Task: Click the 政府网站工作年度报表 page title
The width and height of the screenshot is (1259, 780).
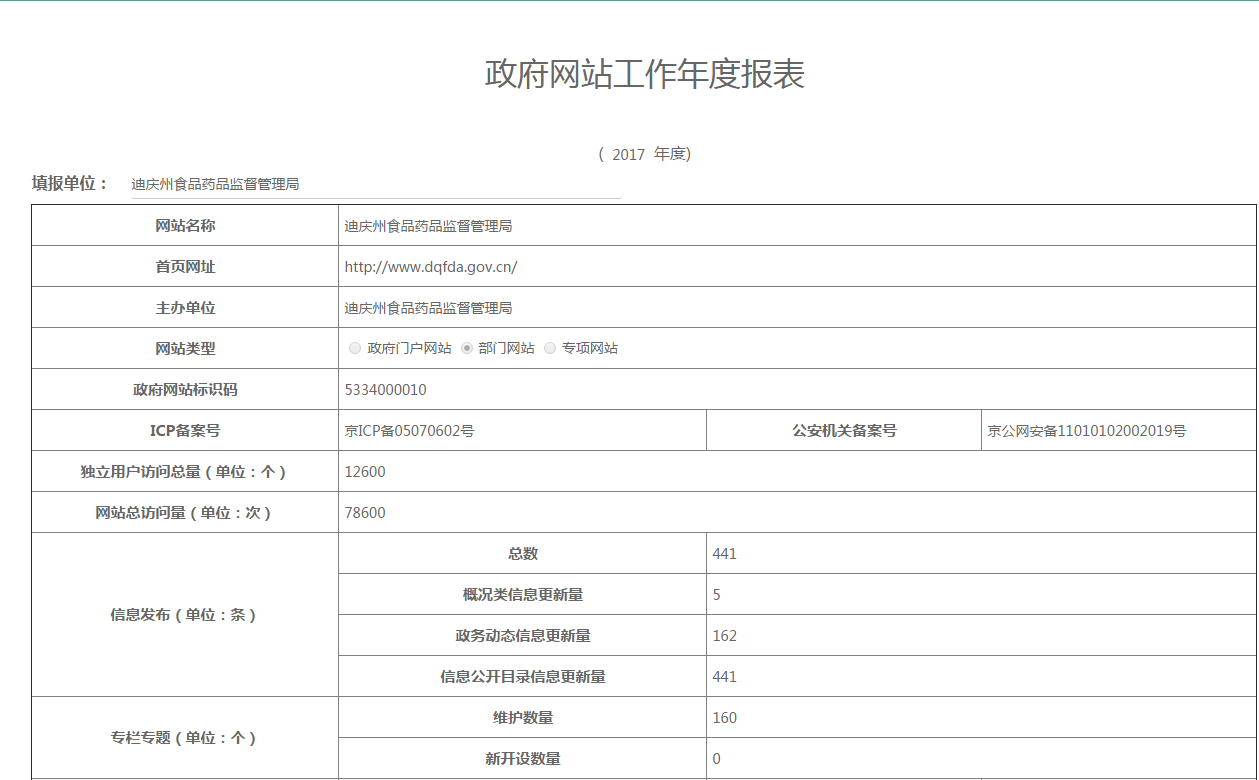Action: coord(645,75)
